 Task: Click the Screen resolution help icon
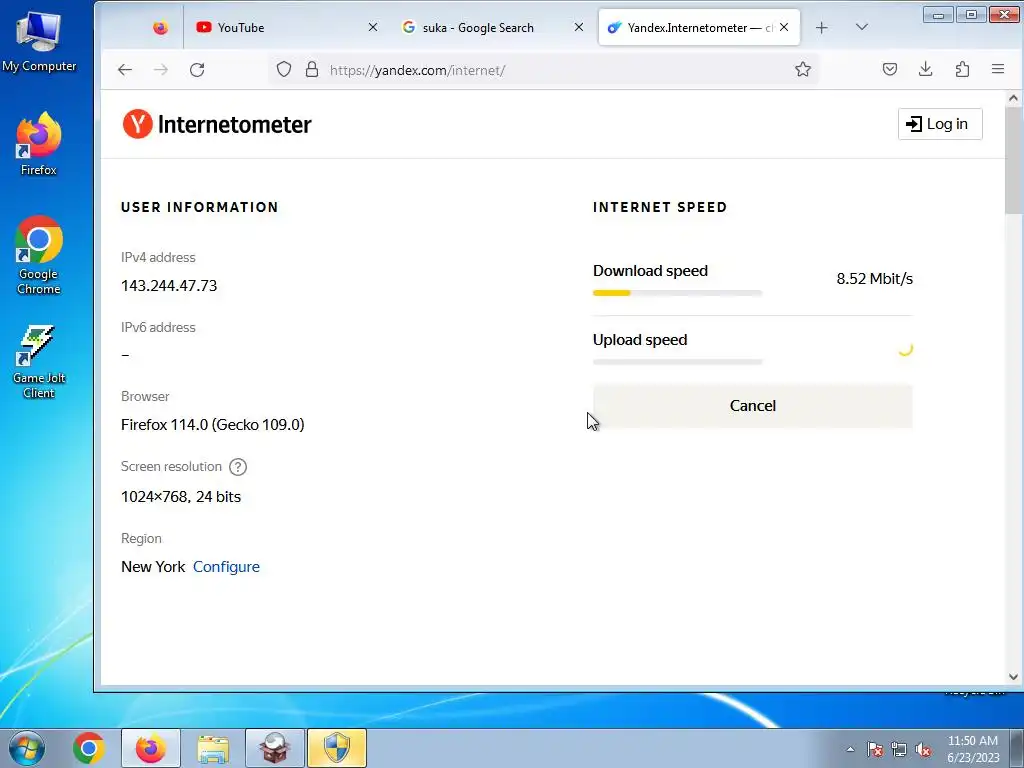click(238, 467)
